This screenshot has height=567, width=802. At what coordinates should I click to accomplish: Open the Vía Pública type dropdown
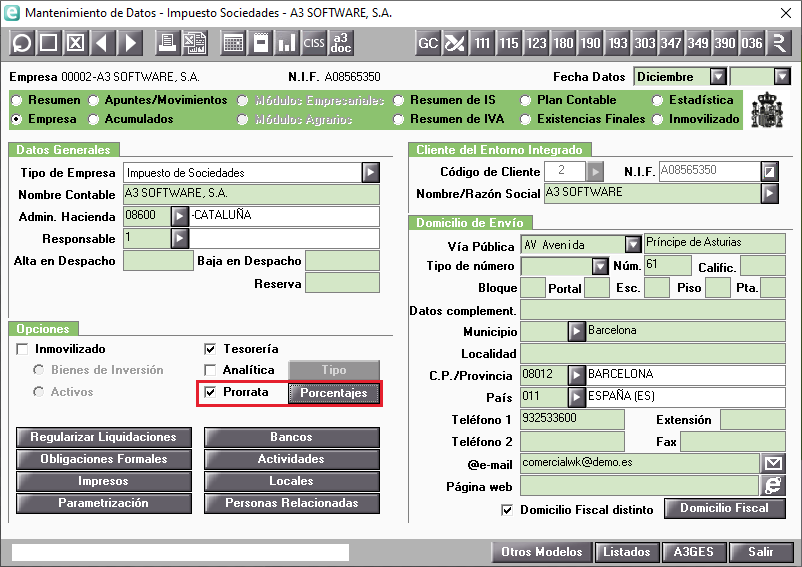633,244
